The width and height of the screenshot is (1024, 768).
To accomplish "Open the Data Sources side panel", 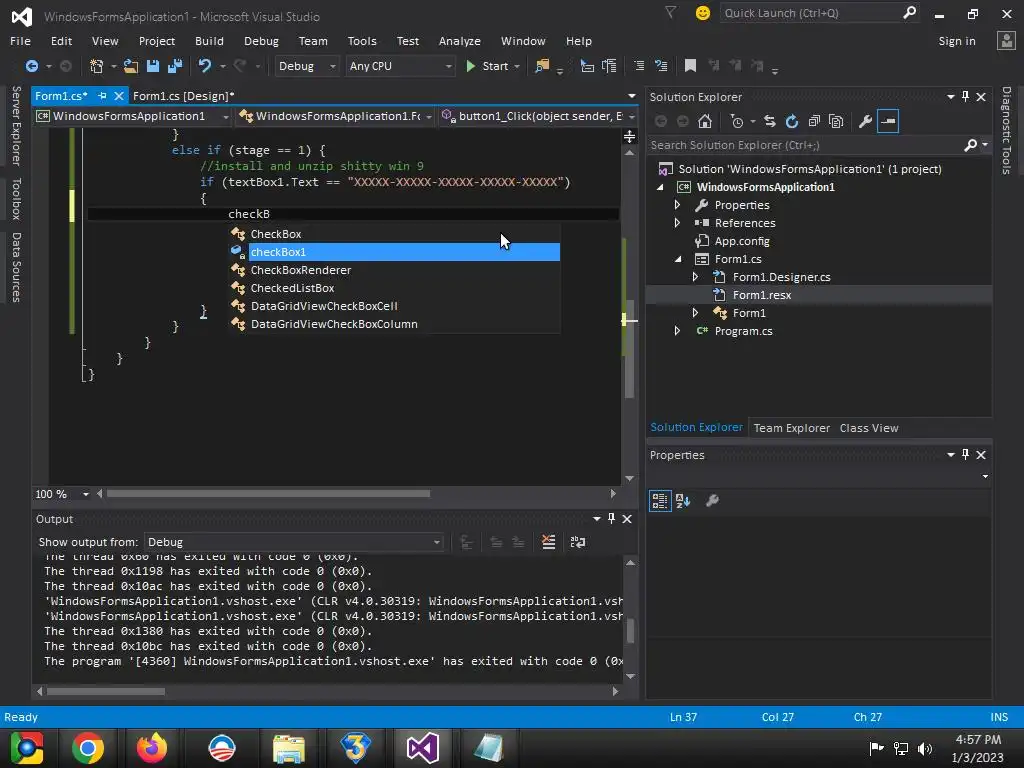I will coord(16,267).
